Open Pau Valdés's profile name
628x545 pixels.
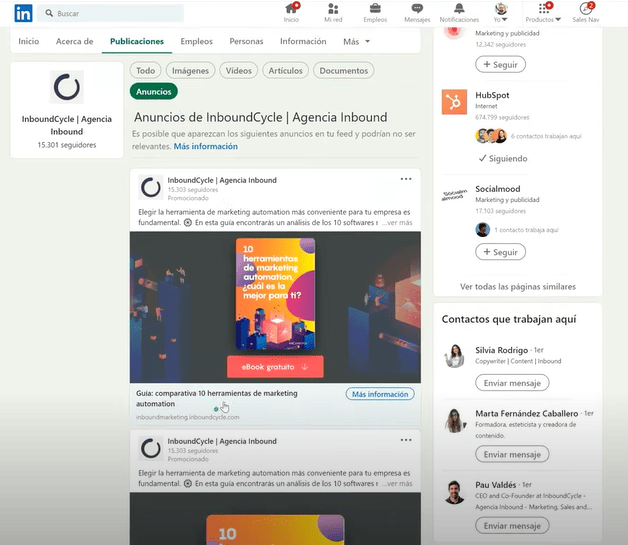(x=495, y=485)
